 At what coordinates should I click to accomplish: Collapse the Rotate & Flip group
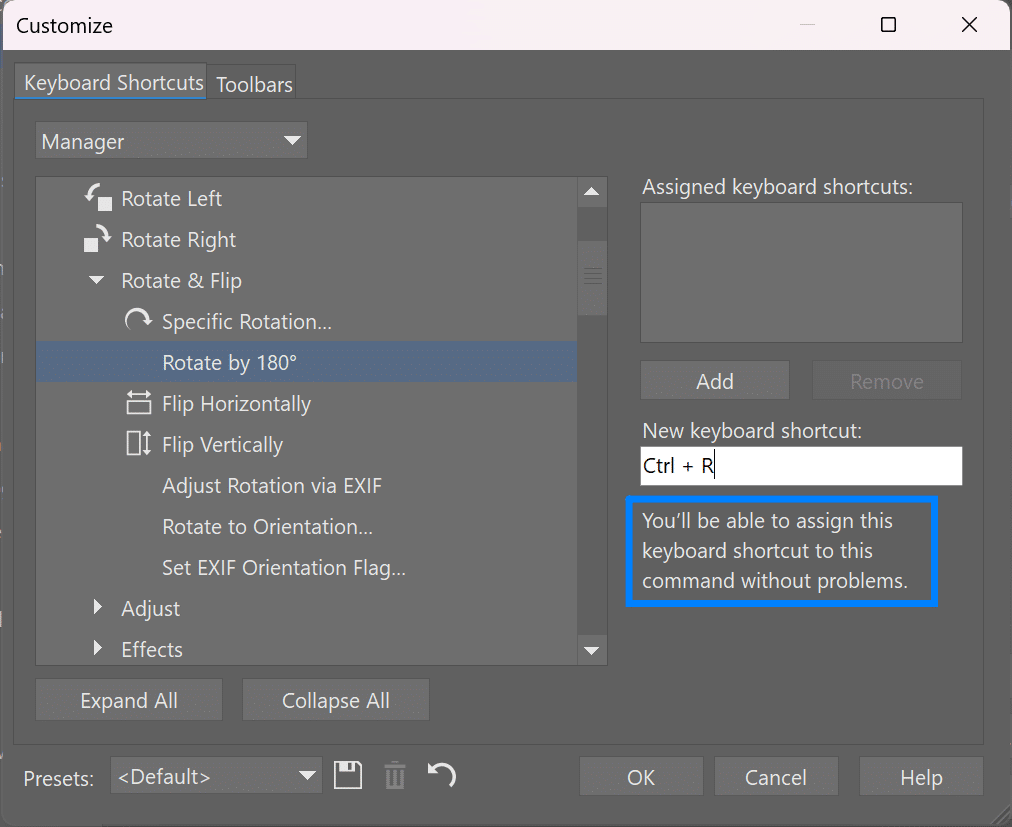tap(96, 280)
